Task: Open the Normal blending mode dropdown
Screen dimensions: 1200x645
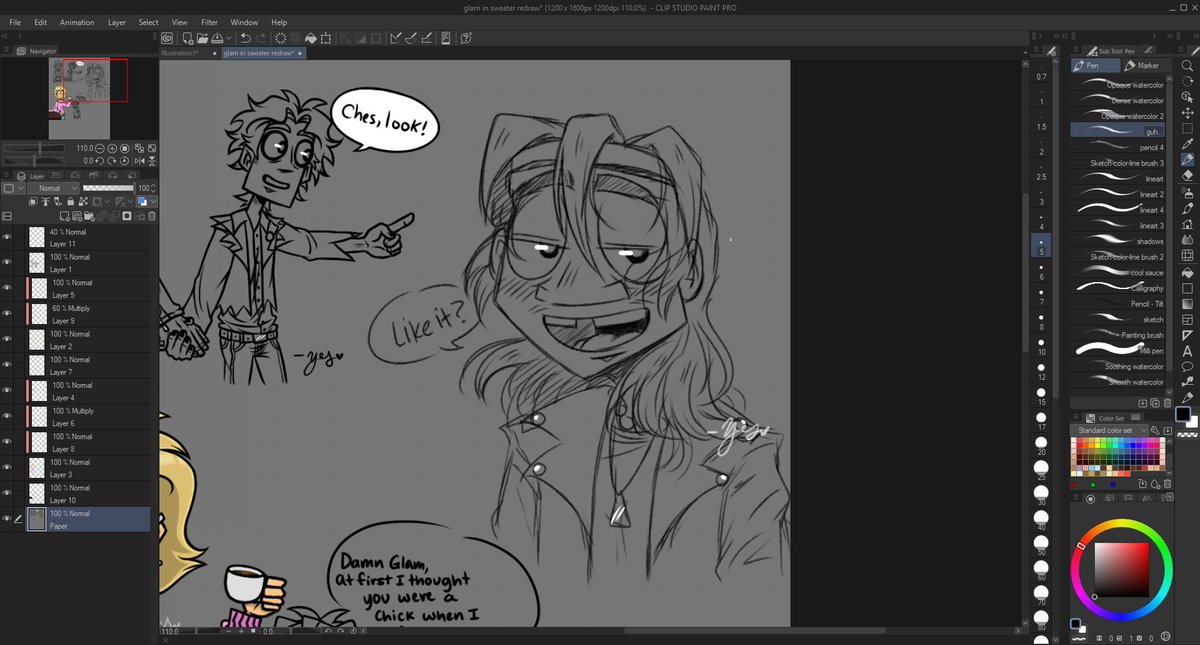Action: pos(52,188)
